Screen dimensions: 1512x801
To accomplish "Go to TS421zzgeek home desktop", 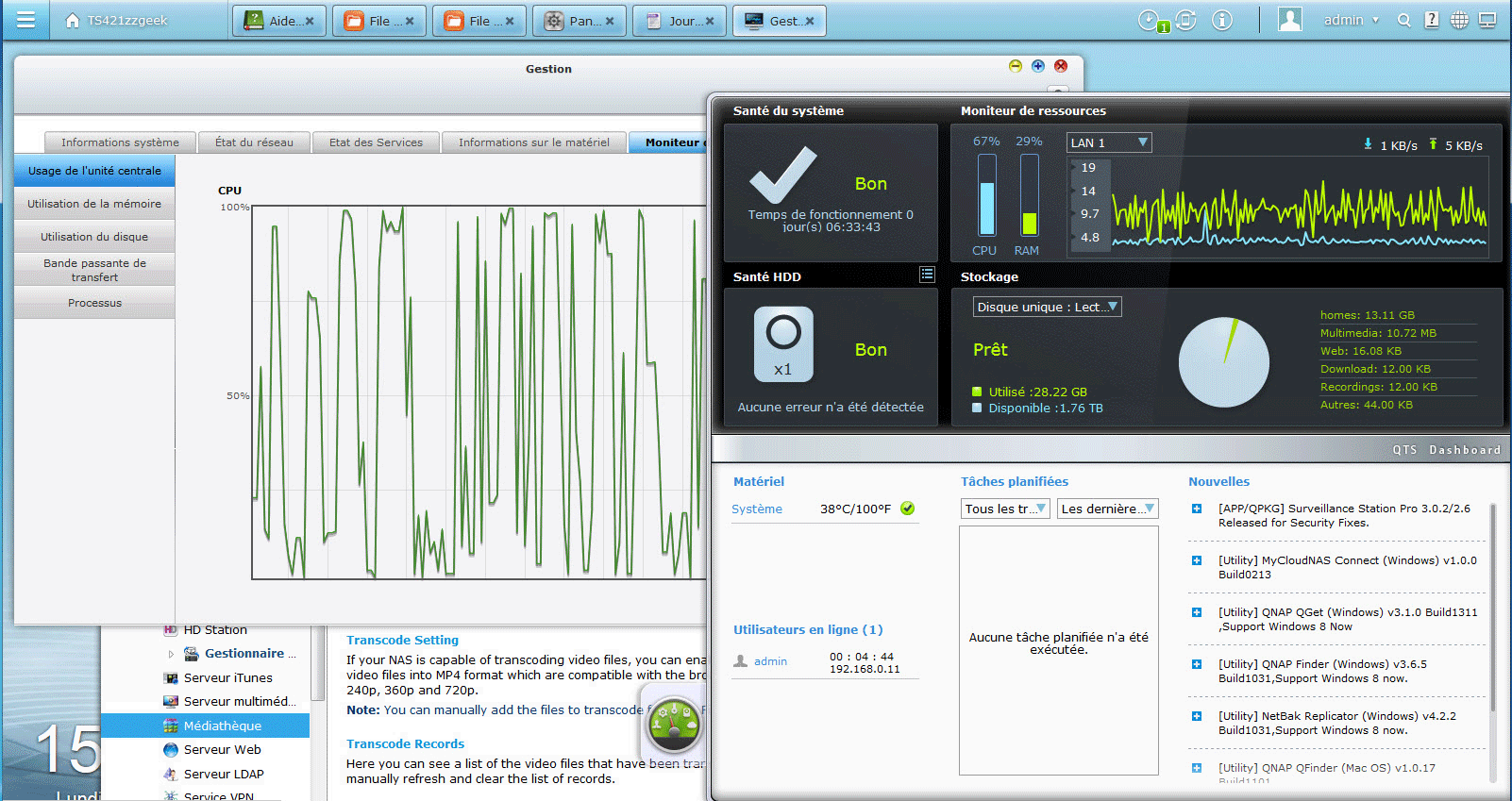I will pos(116,21).
